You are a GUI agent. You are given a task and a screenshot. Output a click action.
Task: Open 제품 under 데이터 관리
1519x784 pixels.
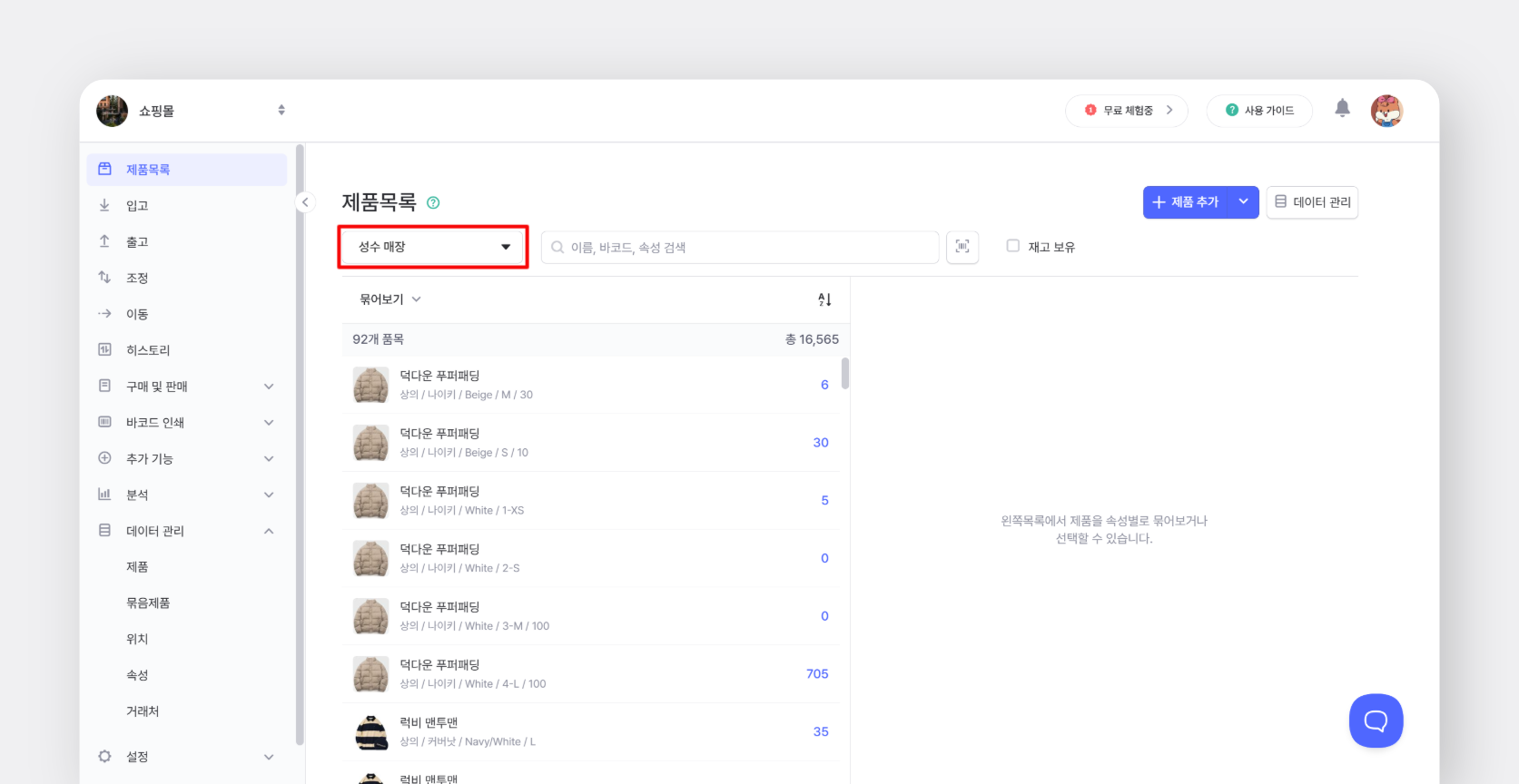137,567
